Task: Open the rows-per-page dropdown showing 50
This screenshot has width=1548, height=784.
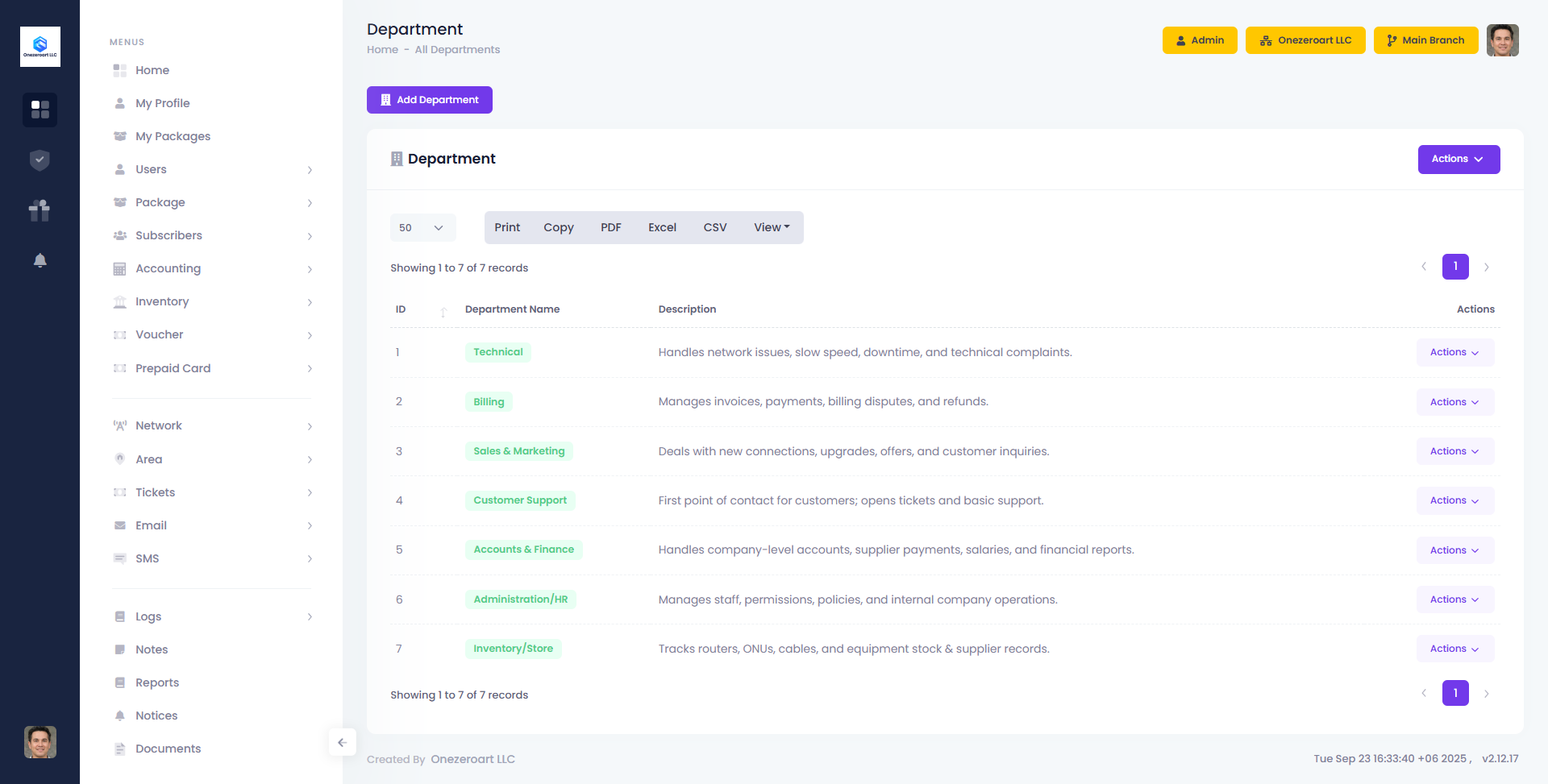Action: [422, 228]
